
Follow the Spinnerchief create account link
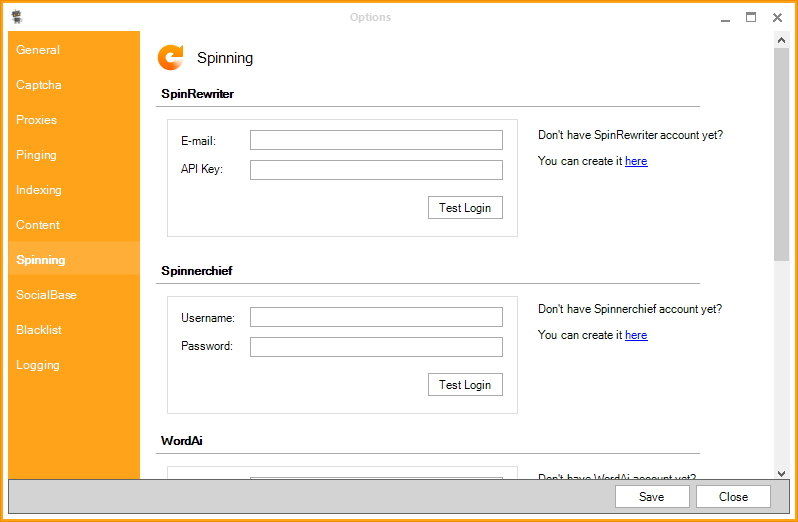(636, 335)
